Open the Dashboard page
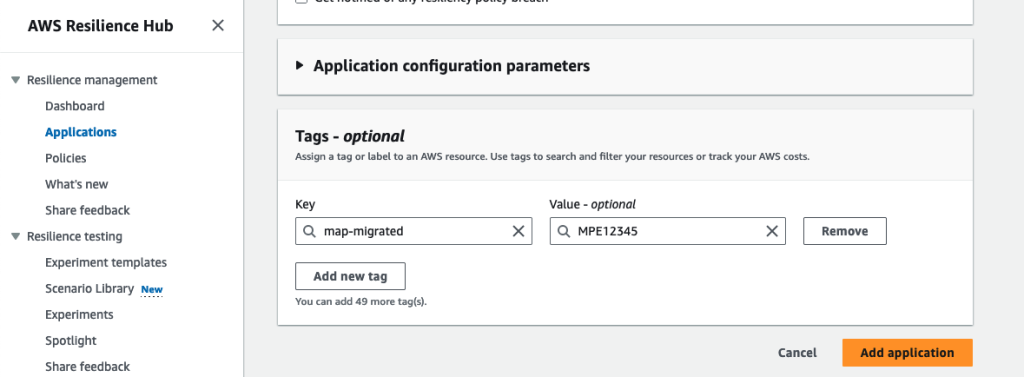 click(x=74, y=106)
